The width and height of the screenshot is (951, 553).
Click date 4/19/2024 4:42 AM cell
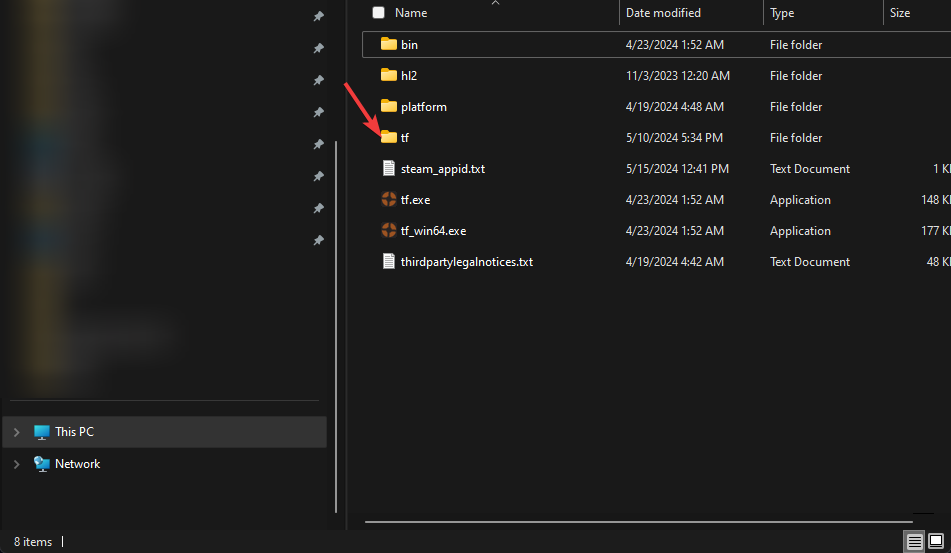point(674,262)
